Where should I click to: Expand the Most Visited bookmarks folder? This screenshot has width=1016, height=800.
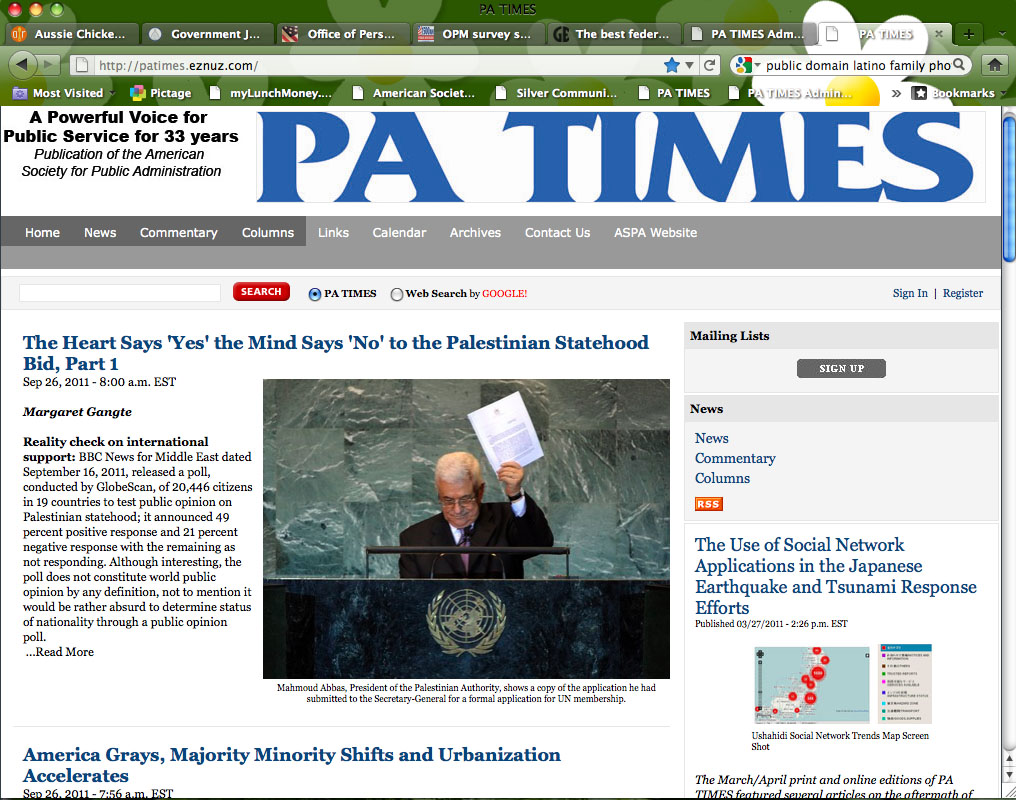[63, 92]
